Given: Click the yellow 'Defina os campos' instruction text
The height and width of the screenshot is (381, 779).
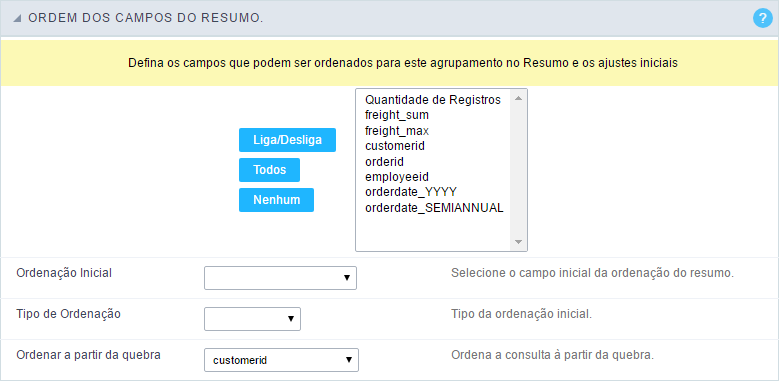Looking at the screenshot, I should point(403,64).
